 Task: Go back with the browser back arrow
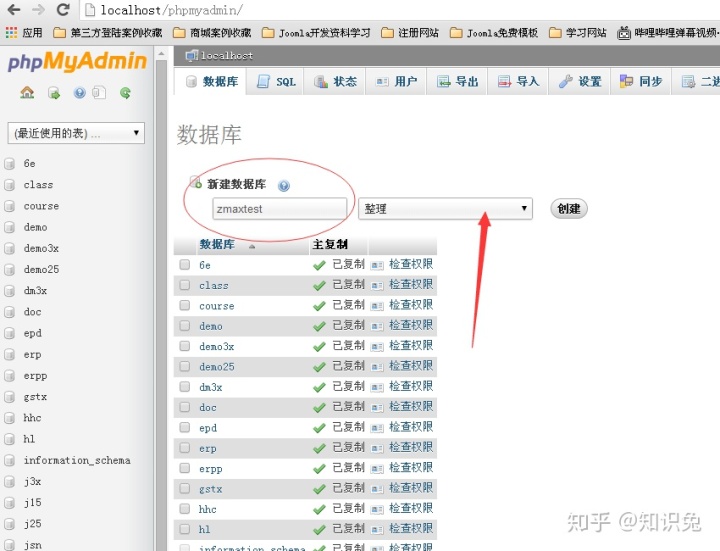click(14, 10)
